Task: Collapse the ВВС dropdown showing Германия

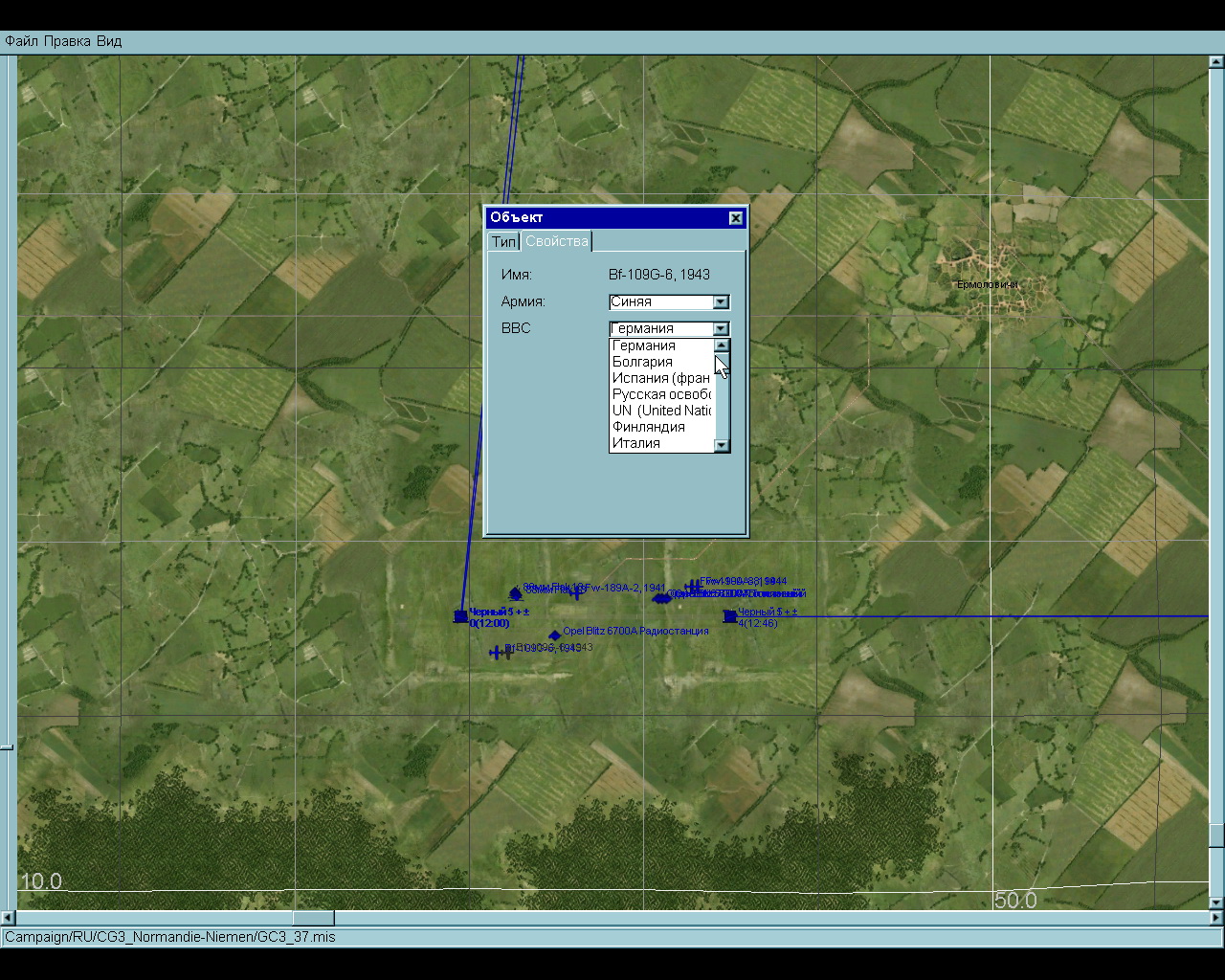Action: 721,329
